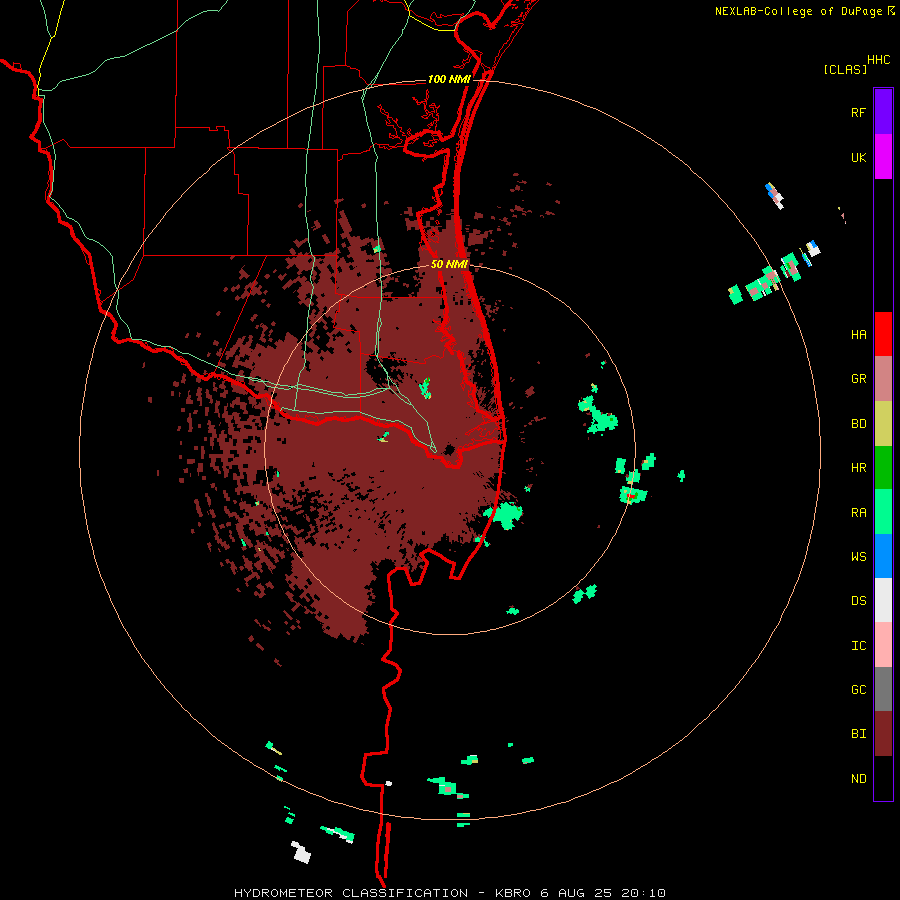Click the GC legend label
Image resolution: width=900 pixels, height=900 pixels.
(858, 689)
